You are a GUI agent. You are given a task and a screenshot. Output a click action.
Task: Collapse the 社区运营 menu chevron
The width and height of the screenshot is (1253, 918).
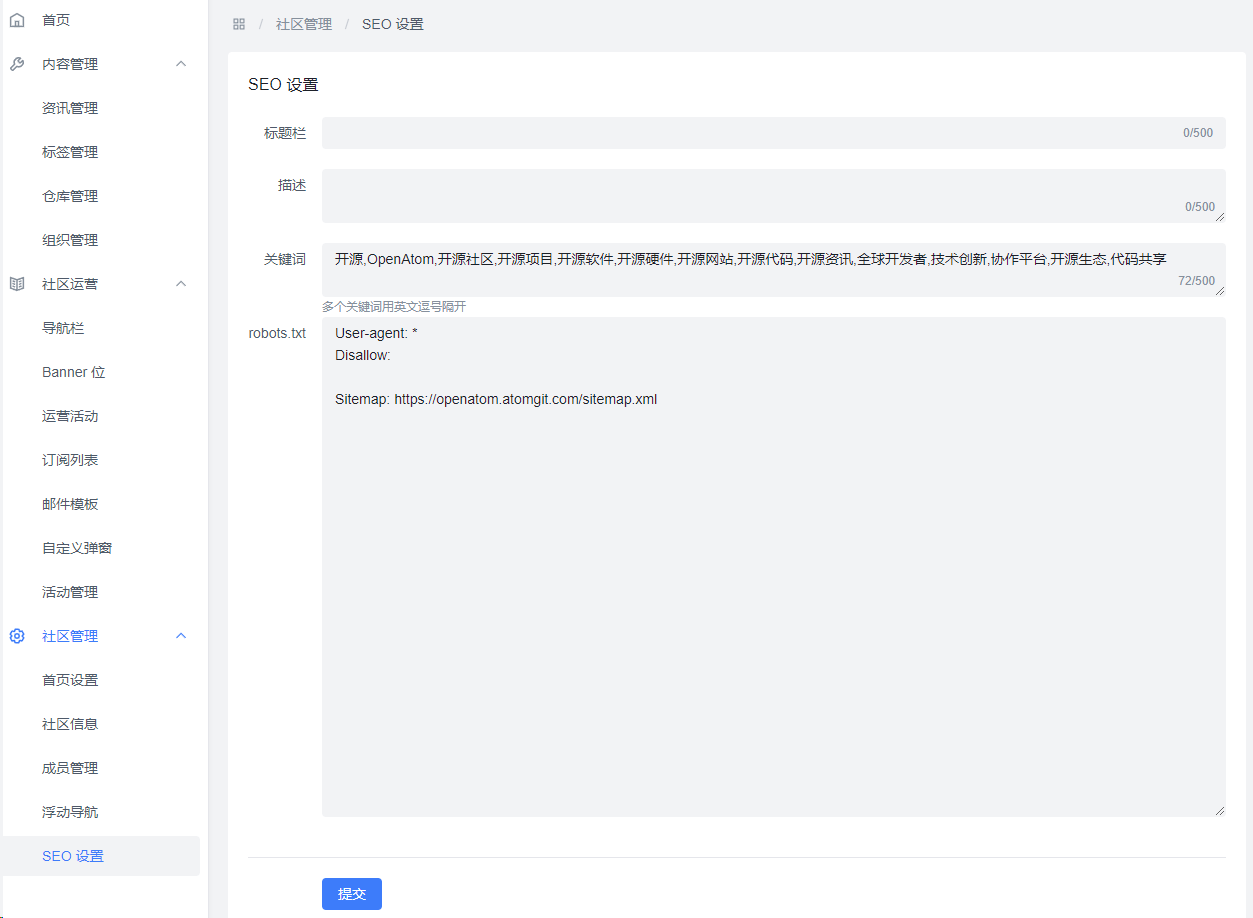click(x=181, y=284)
